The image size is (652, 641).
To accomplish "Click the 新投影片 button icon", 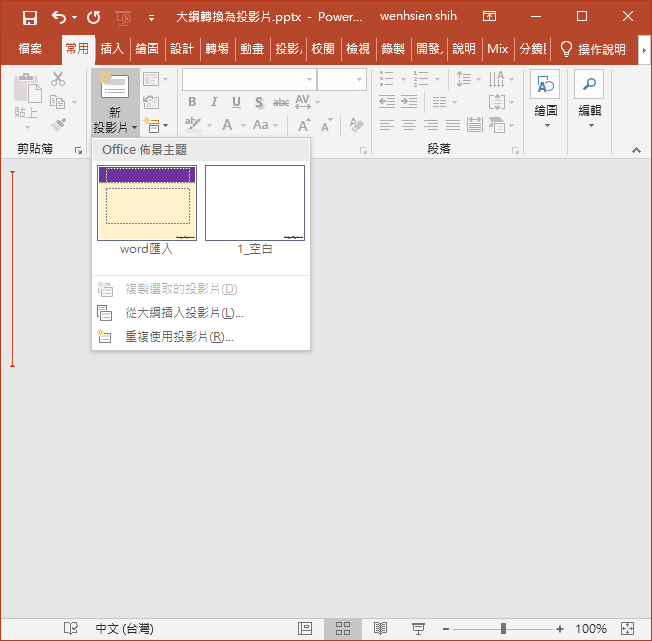I will (x=115, y=86).
